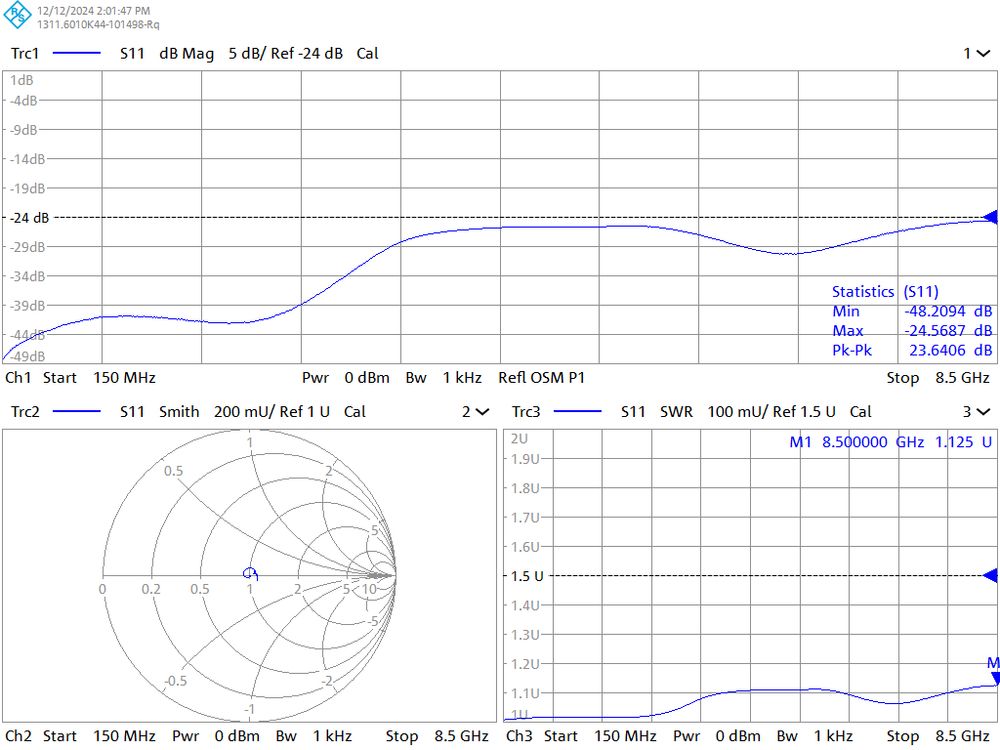Click the Smith chart trace near center
Image resolution: width=1000 pixels, height=750 pixels.
(251, 573)
